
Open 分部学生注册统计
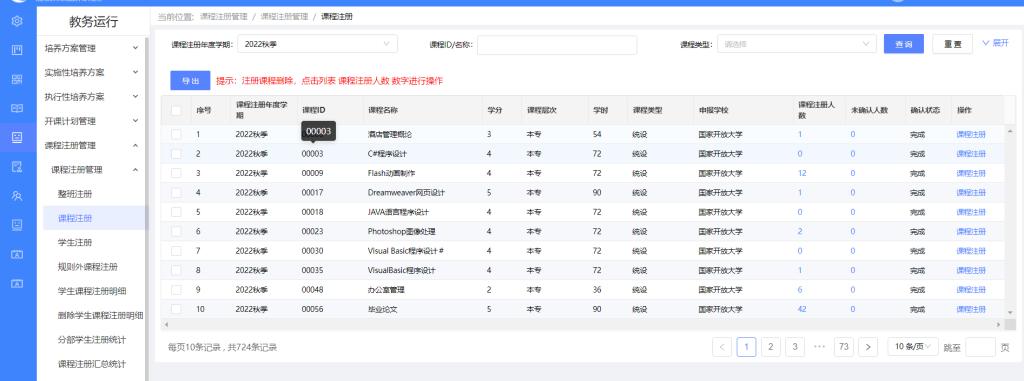coord(92,340)
